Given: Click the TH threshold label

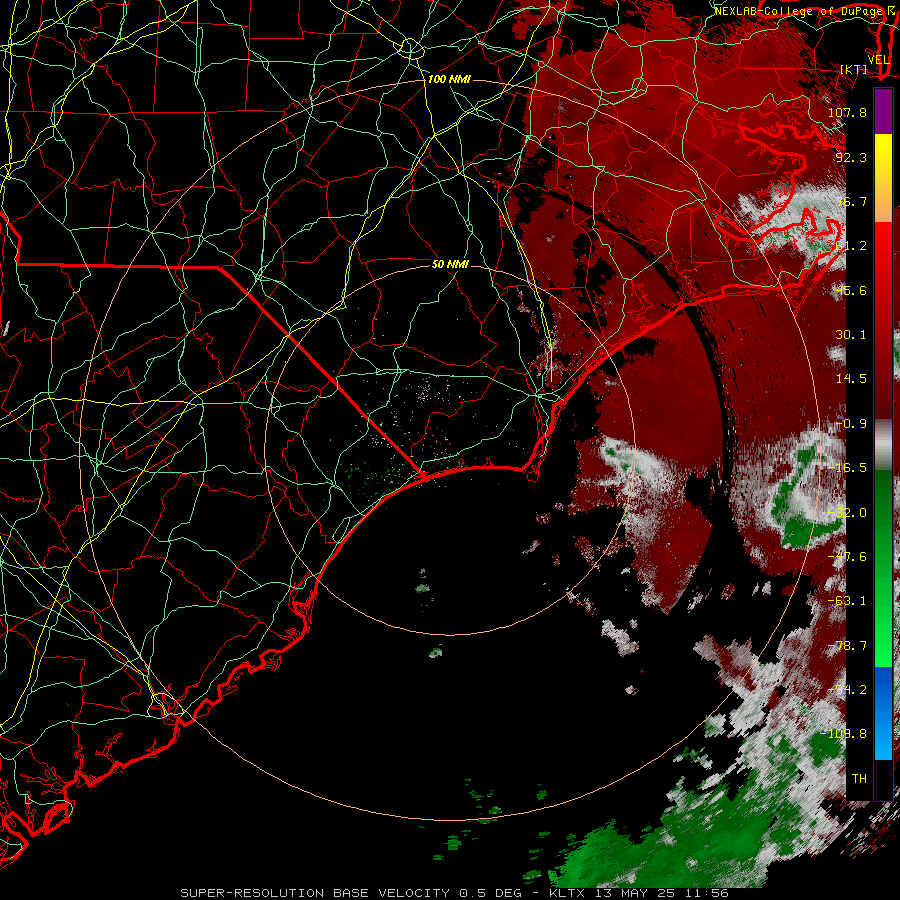Looking at the screenshot, I should tap(859, 779).
